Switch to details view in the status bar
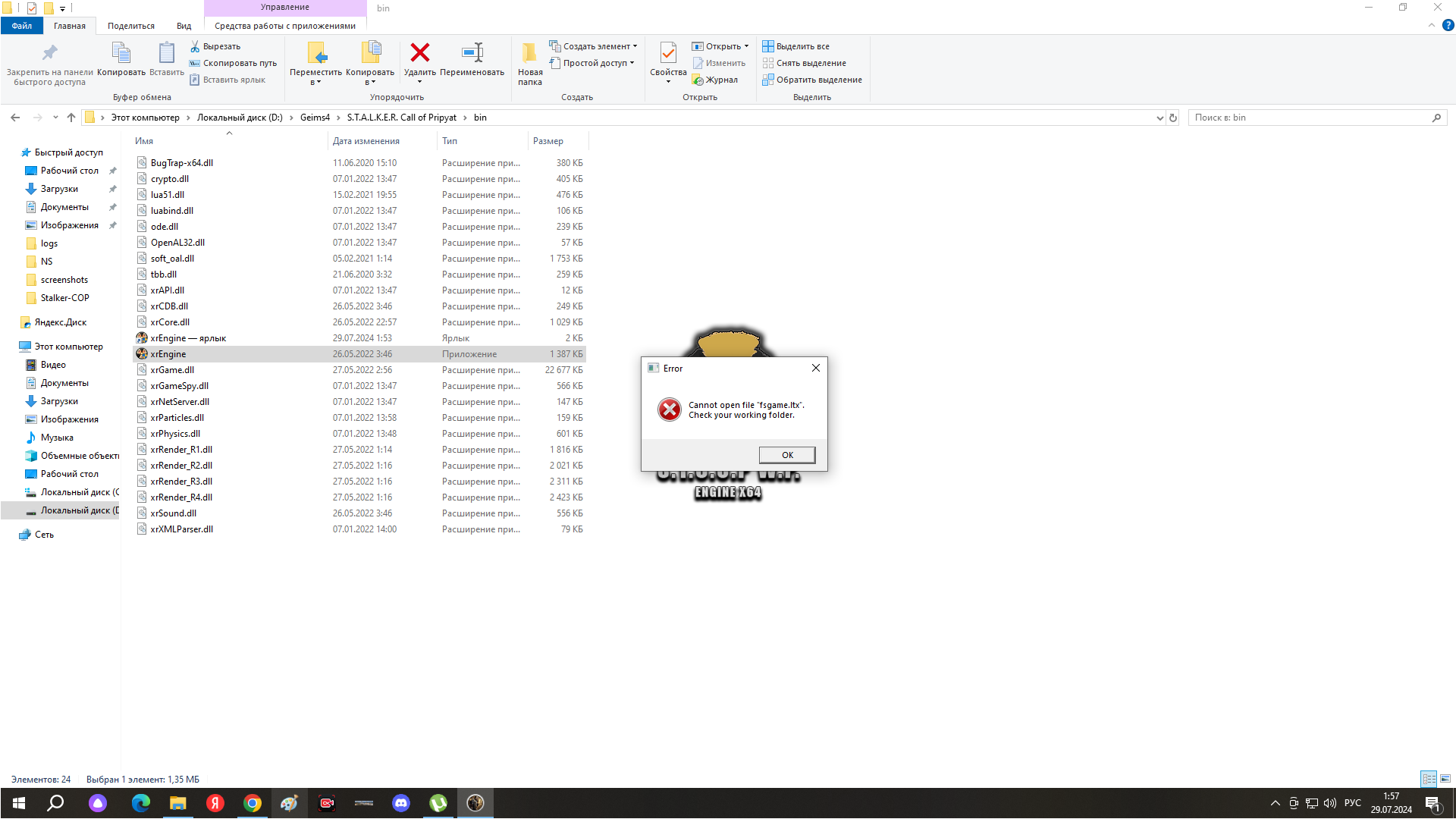 click(x=1429, y=779)
